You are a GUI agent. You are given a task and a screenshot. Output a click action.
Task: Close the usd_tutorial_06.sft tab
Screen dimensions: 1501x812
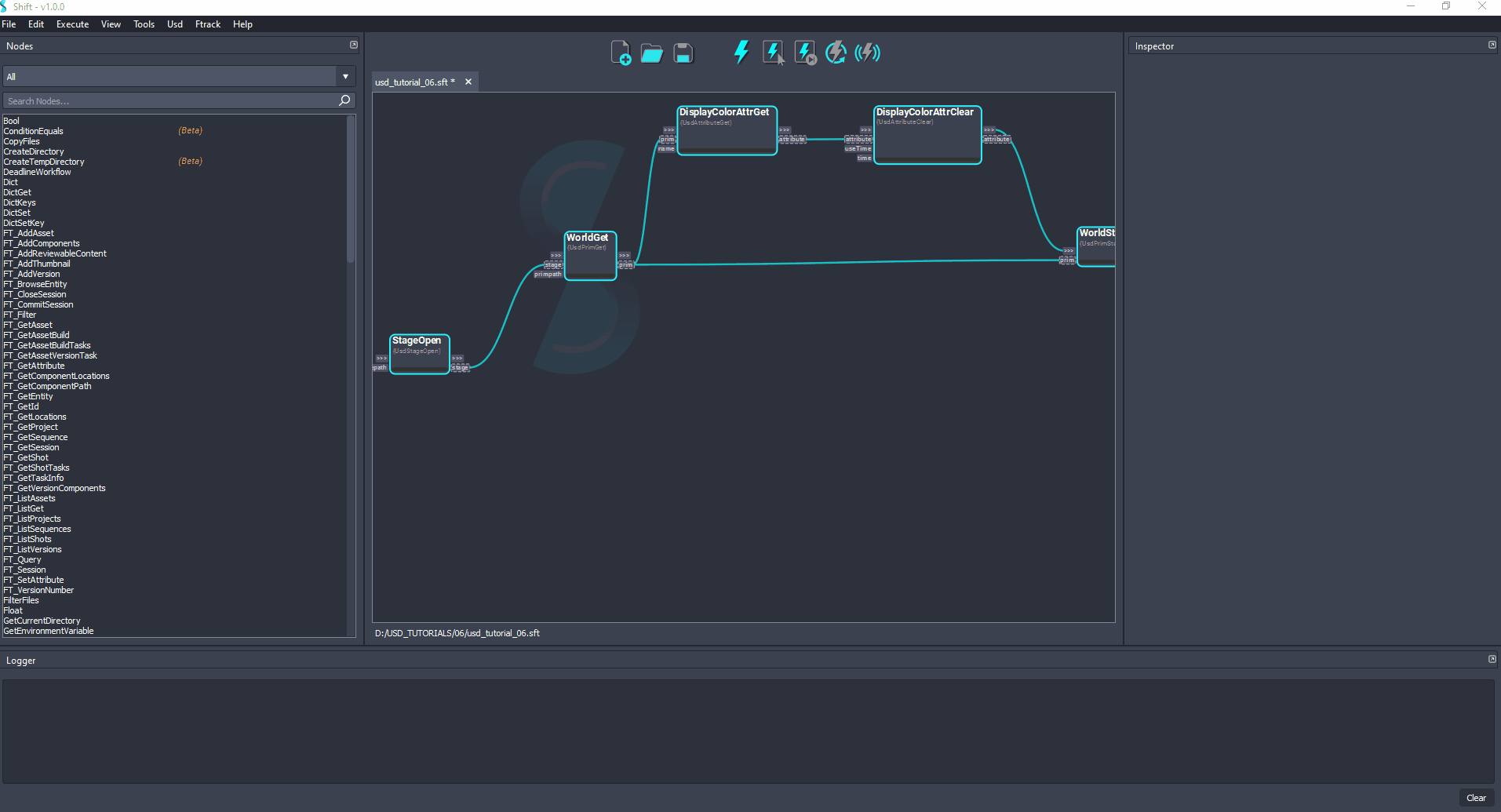[468, 81]
